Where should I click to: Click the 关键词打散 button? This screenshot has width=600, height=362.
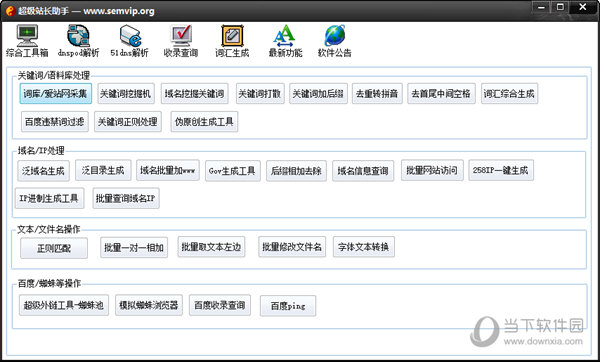click(260, 94)
